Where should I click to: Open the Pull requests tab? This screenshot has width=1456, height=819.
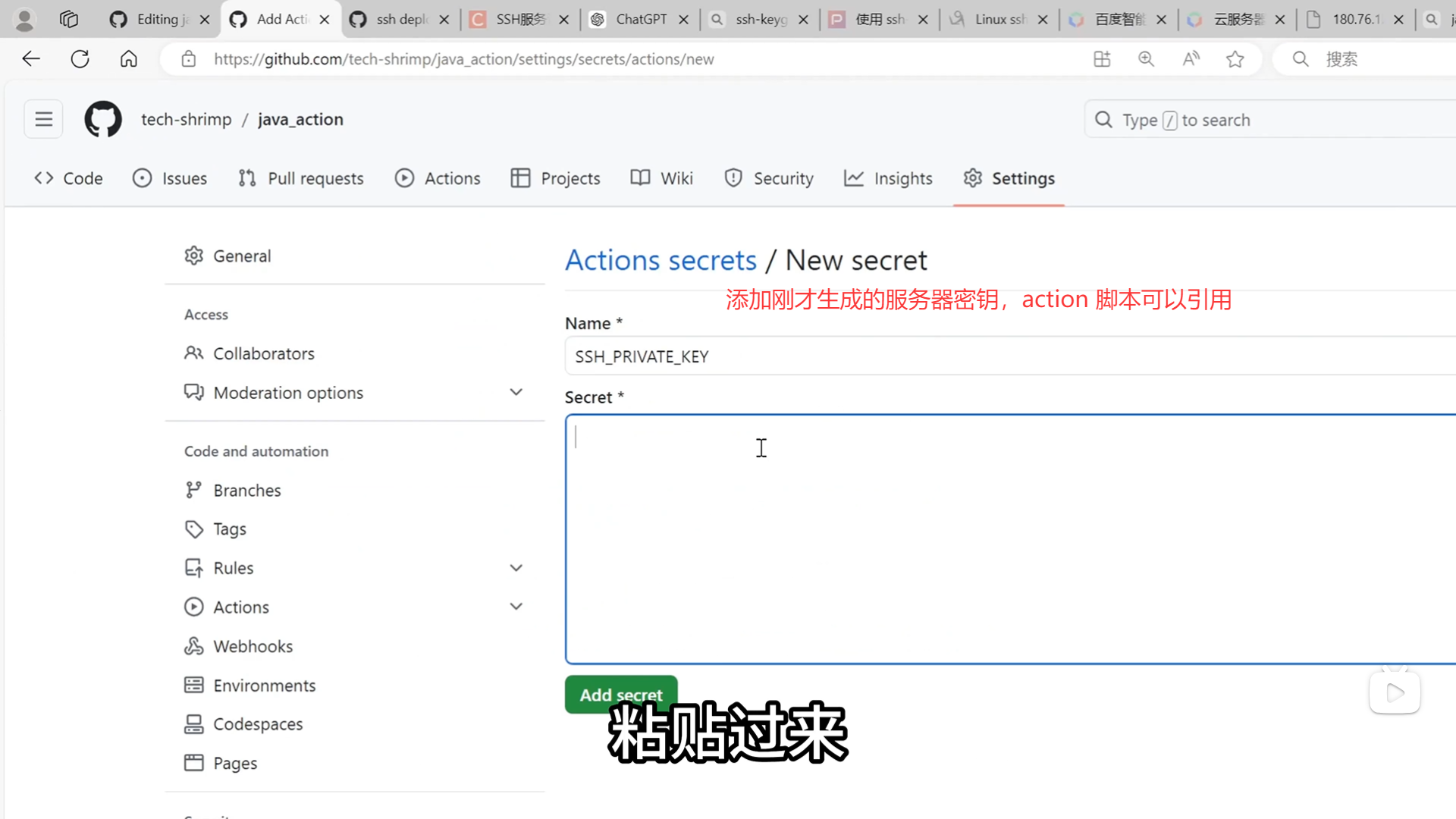tap(301, 178)
